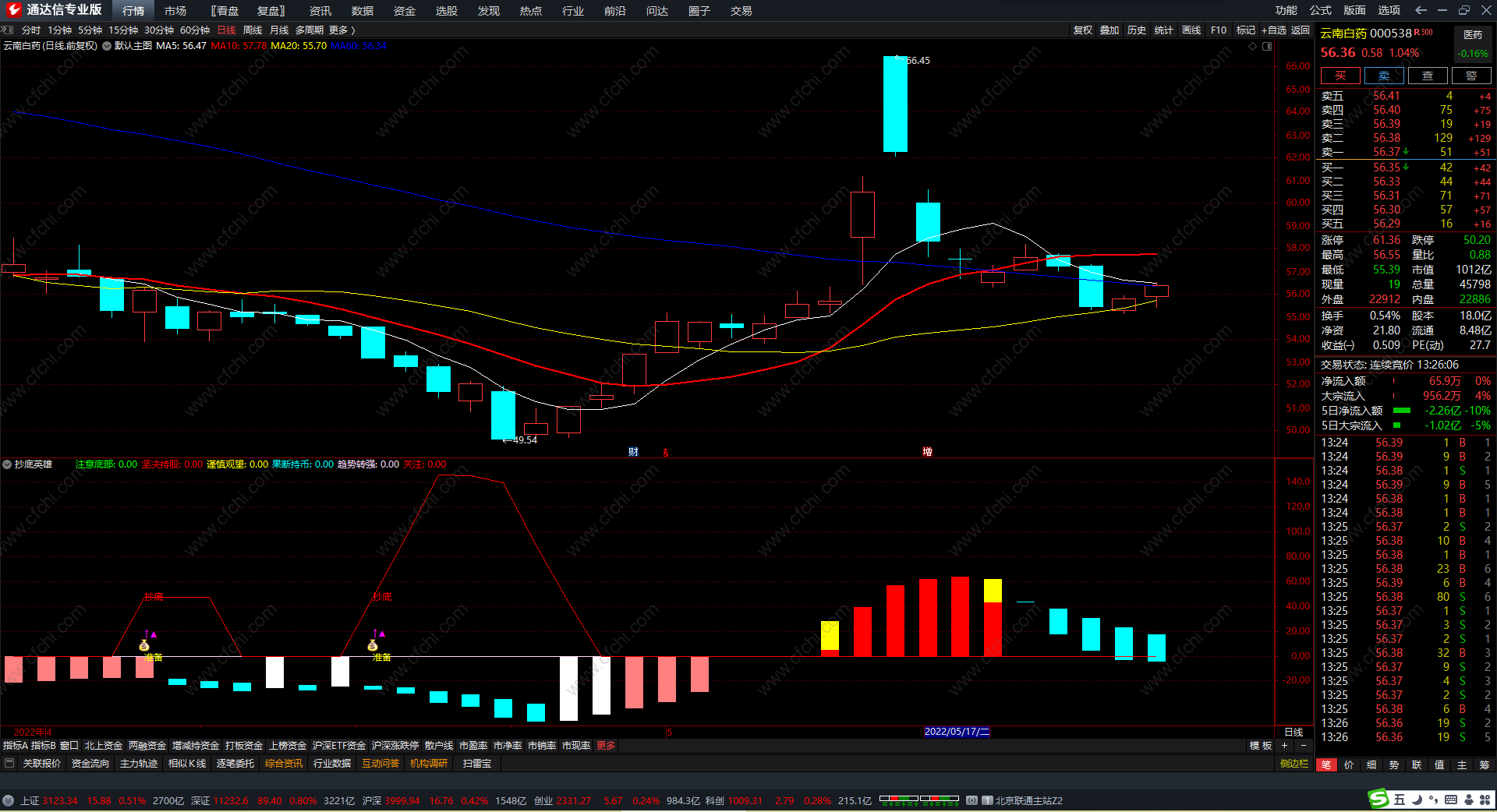
Task: Open the 模板 template menu
Action: point(1261,746)
